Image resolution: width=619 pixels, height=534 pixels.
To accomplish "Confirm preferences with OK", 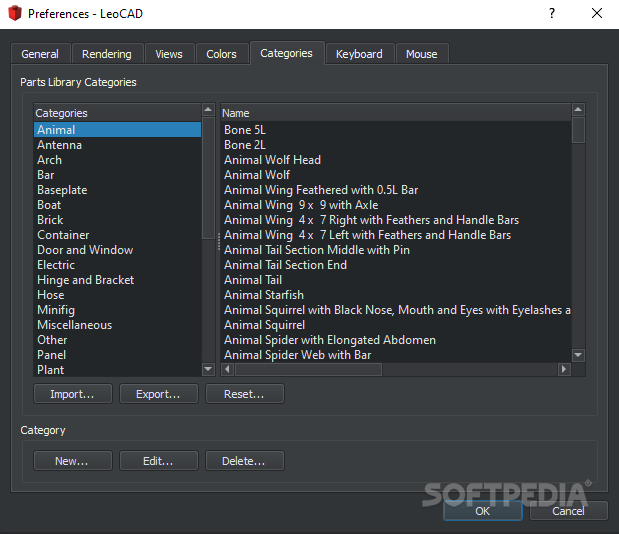I will tap(483, 511).
